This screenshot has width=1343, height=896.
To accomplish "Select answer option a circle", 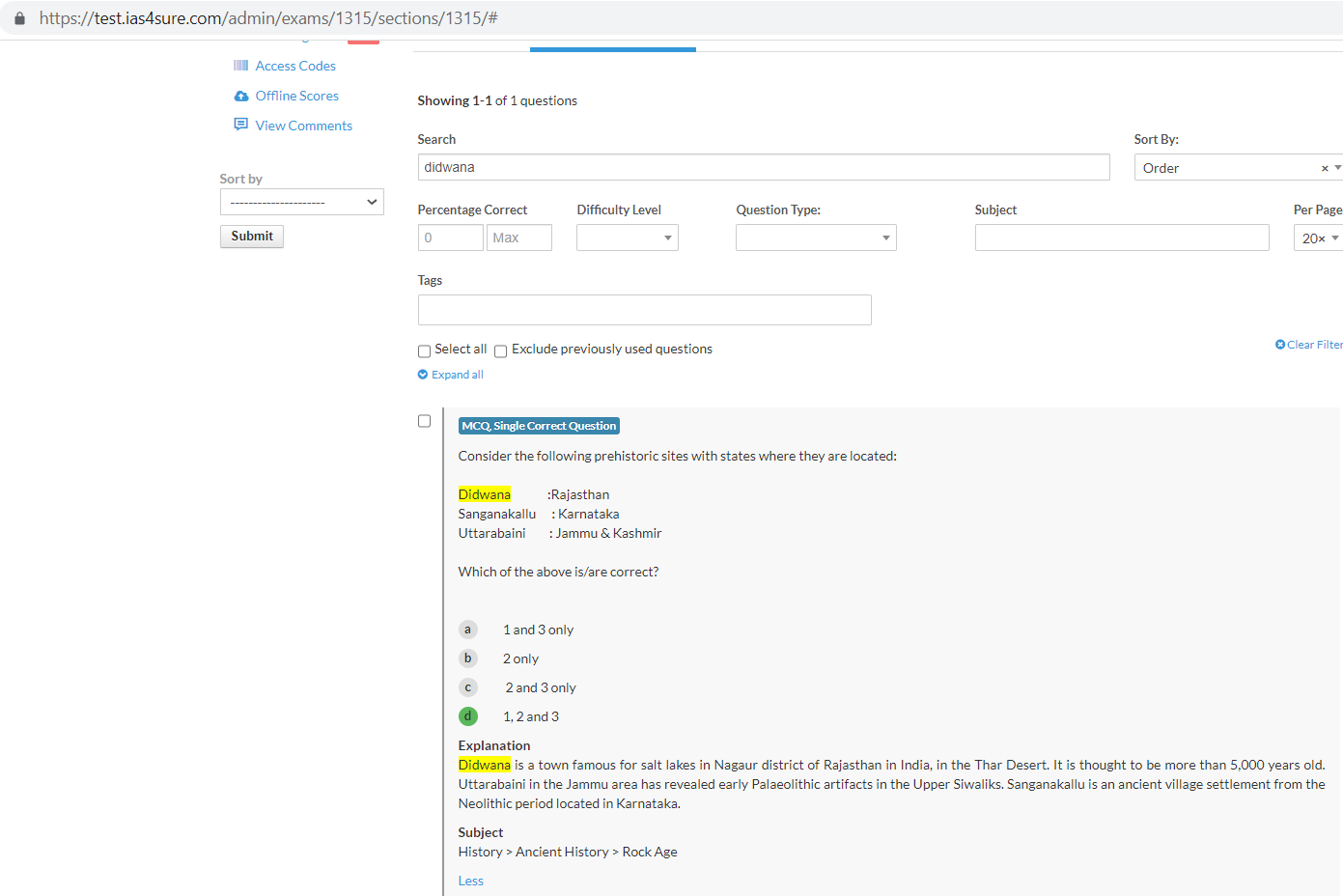I will [468, 630].
